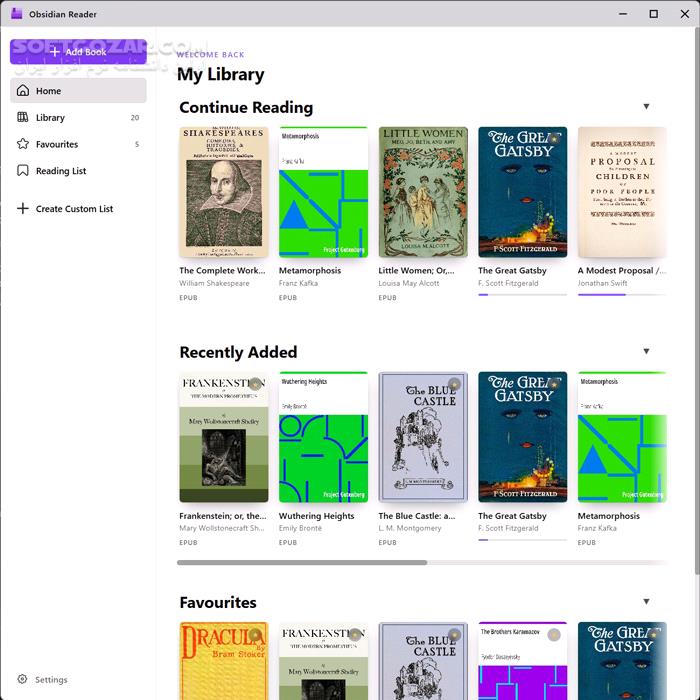Toggle favourite star on Favourites Gatsby cover
This screenshot has width=700, height=700.
coord(654,634)
